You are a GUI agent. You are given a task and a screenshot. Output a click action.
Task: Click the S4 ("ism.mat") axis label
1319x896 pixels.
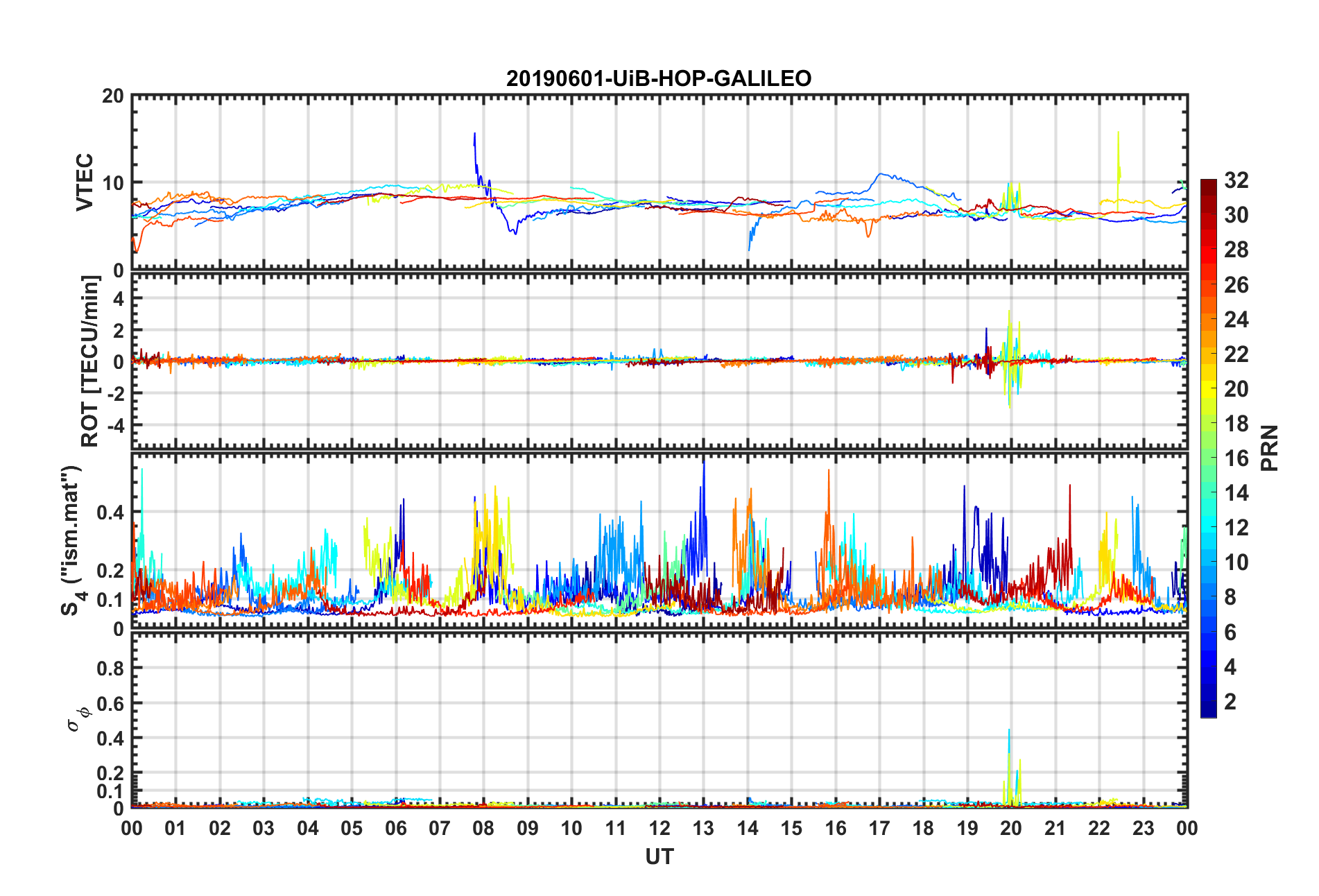[72, 540]
